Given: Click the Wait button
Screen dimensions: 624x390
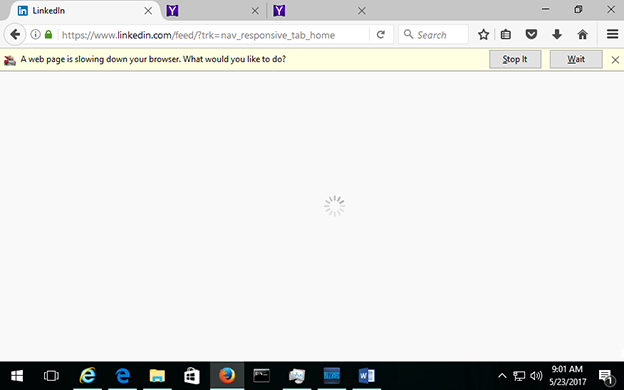Looking at the screenshot, I should coord(576,59).
